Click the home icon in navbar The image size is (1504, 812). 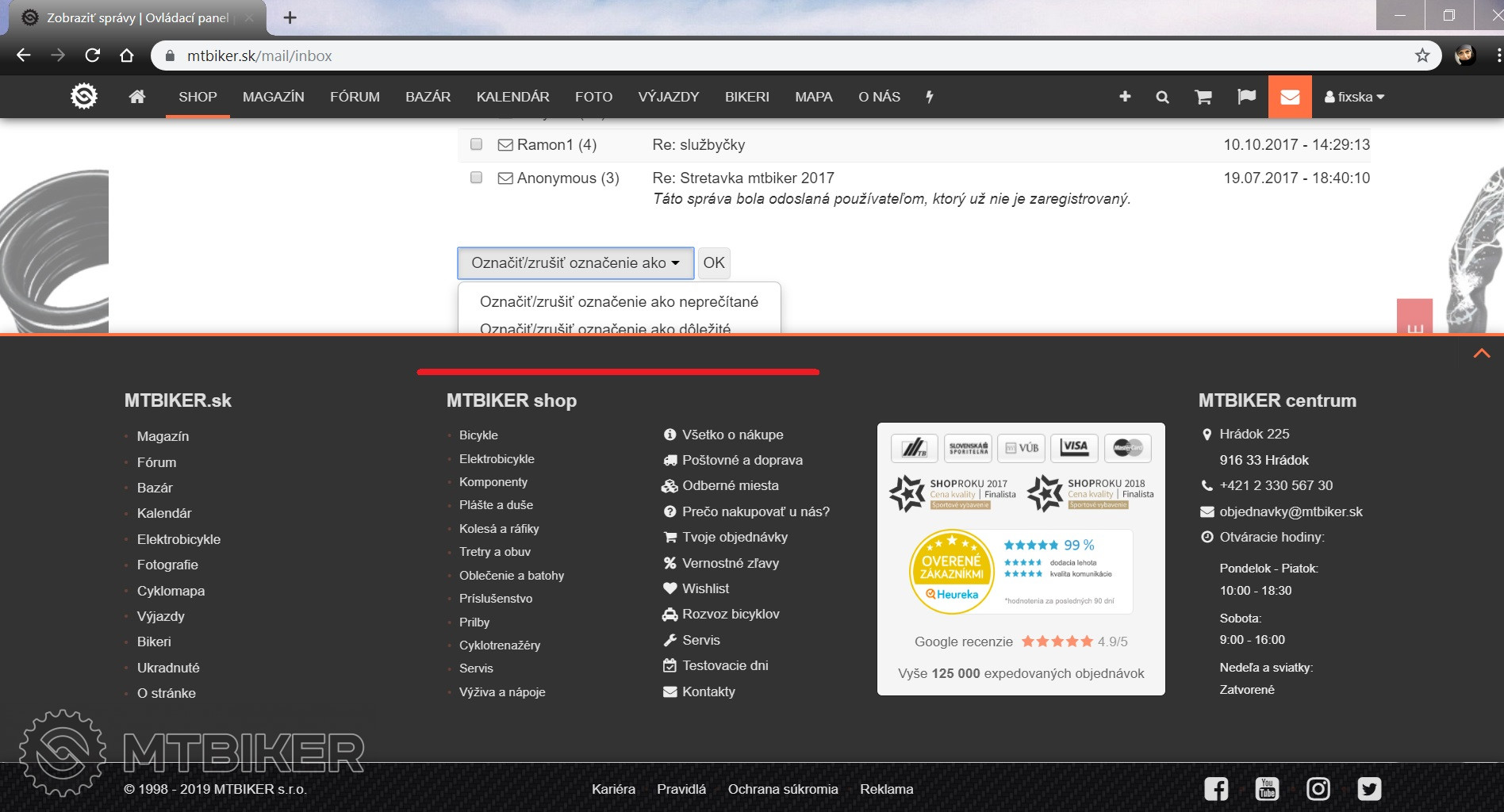pyautogui.click(x=137, y=97)
